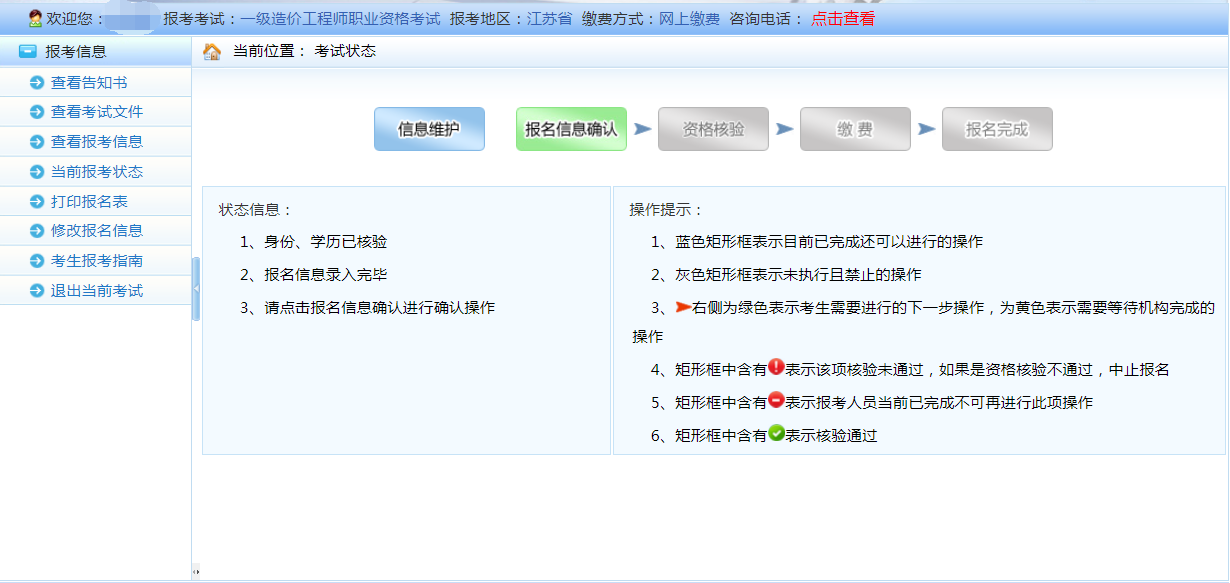Click the red exclamation icon in tip 4
The width and height of the screenshot is (1230, 583).
coord(776,368)
